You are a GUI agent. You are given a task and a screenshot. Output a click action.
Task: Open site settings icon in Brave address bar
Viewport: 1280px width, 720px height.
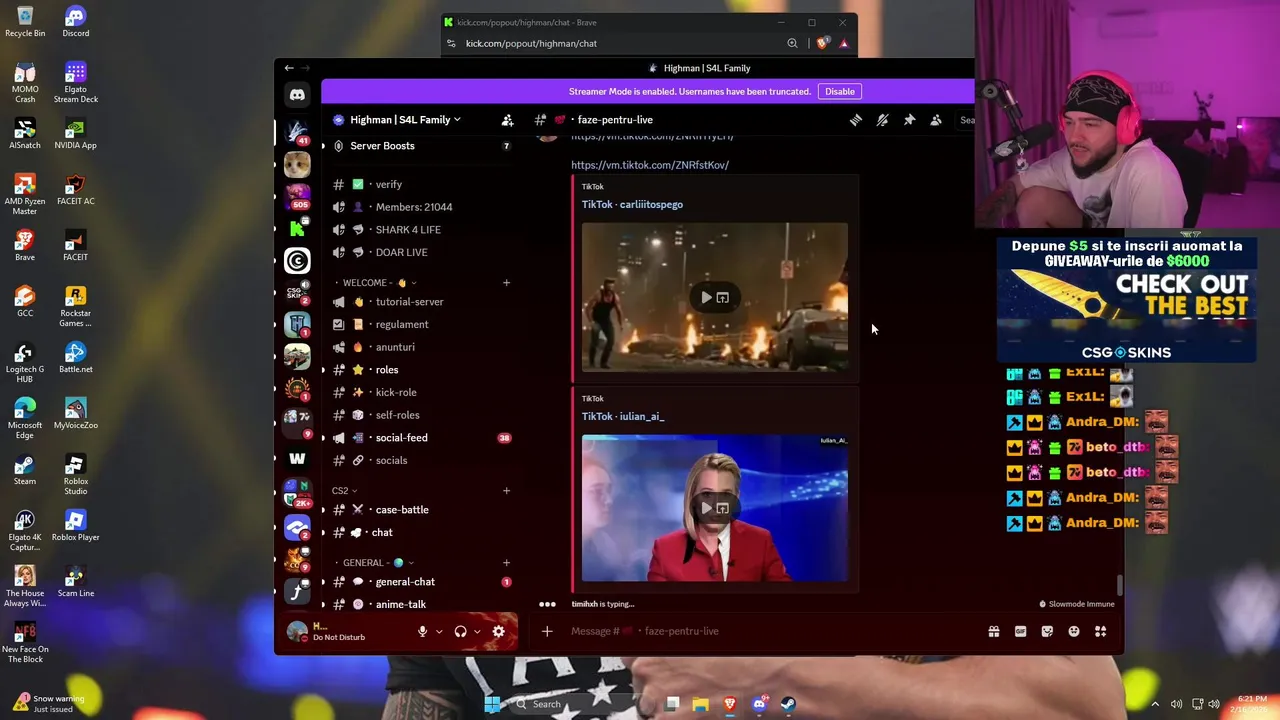(451, 43)
